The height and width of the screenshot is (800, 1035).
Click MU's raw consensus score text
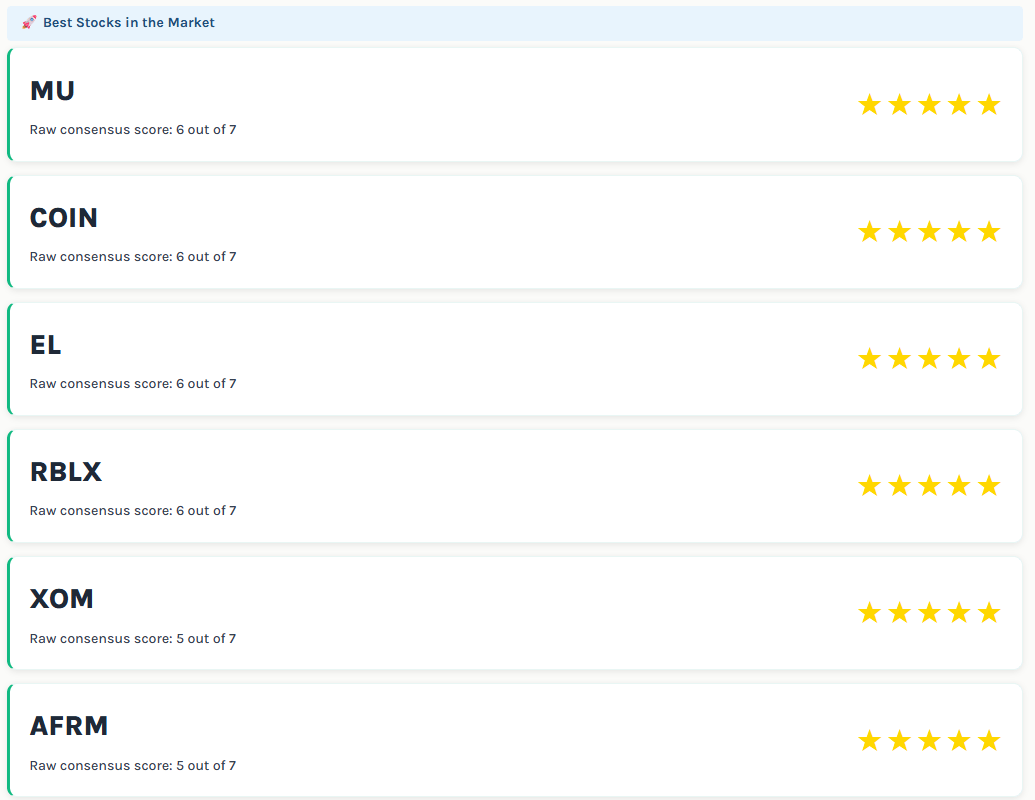click(x=133, y=129)
